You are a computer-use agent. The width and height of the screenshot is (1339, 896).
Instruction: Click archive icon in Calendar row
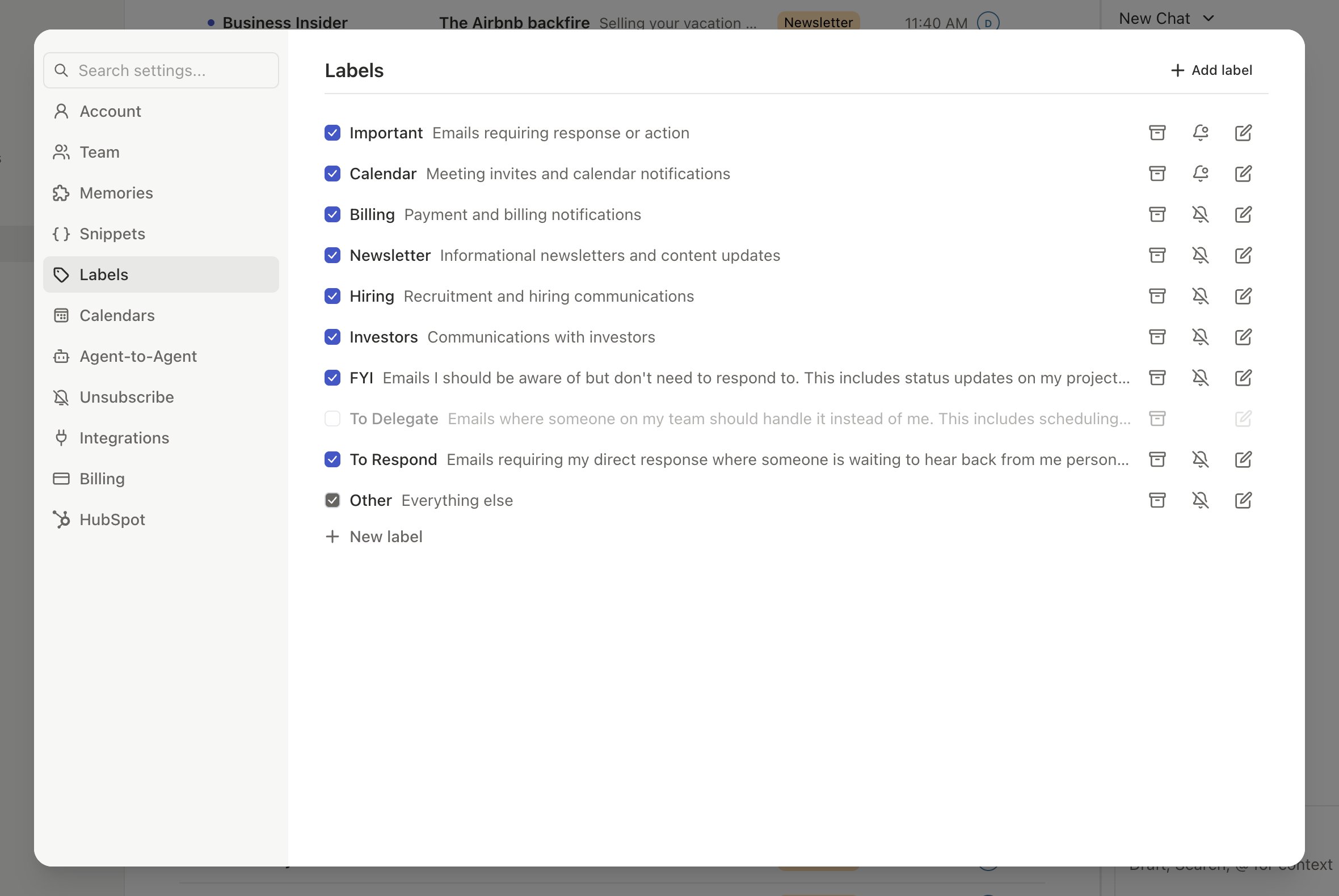click(x=1157, y=173)
